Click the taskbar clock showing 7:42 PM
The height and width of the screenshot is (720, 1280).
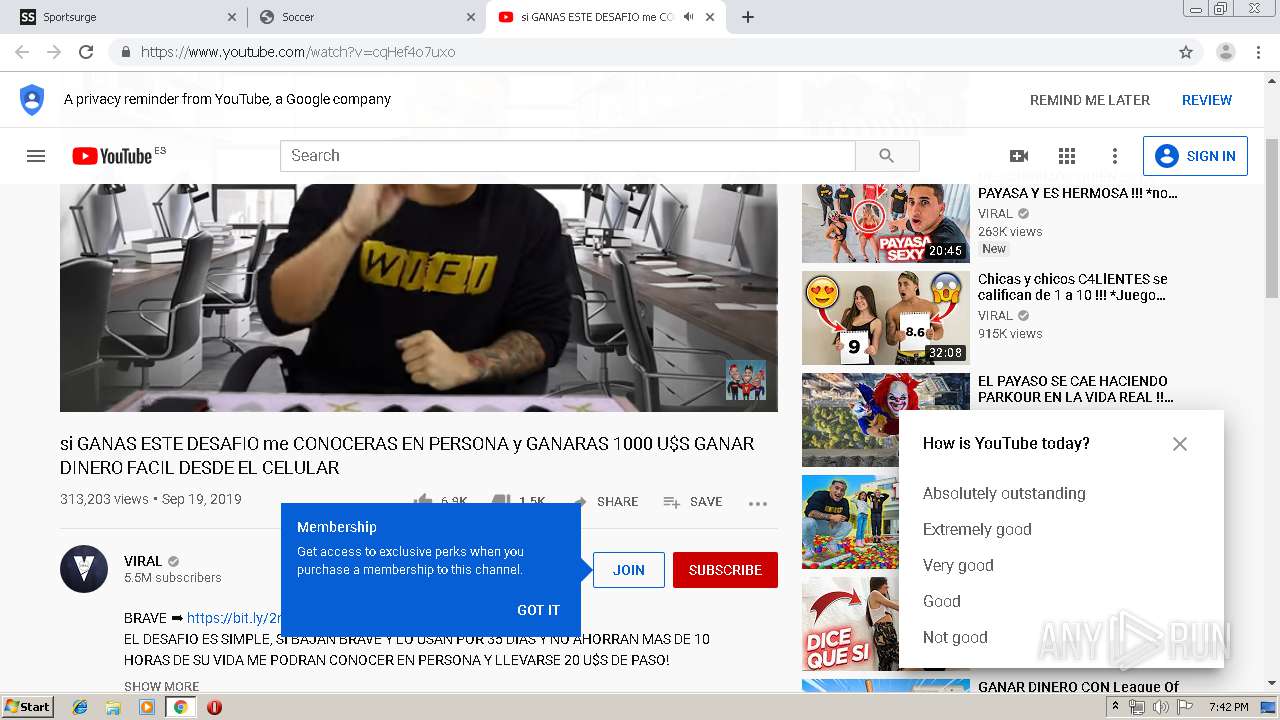1228,707
